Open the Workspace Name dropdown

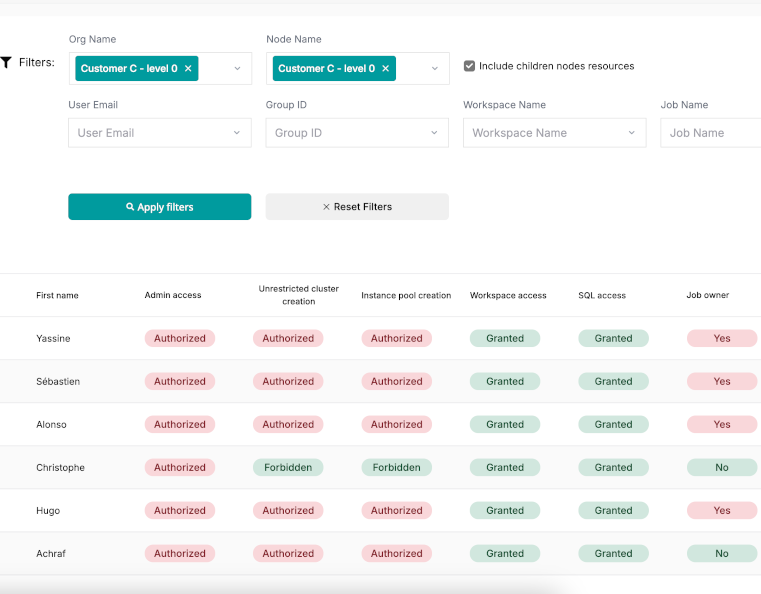point(555,133)
